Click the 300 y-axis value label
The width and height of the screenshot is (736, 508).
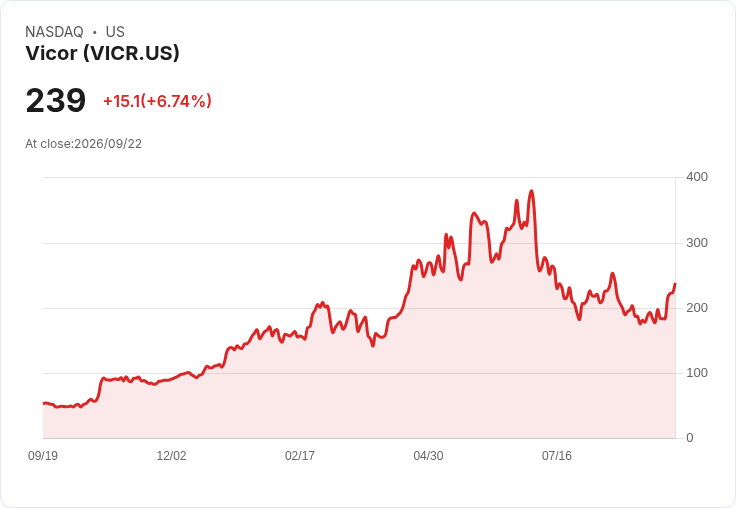[x=697, y=243]
